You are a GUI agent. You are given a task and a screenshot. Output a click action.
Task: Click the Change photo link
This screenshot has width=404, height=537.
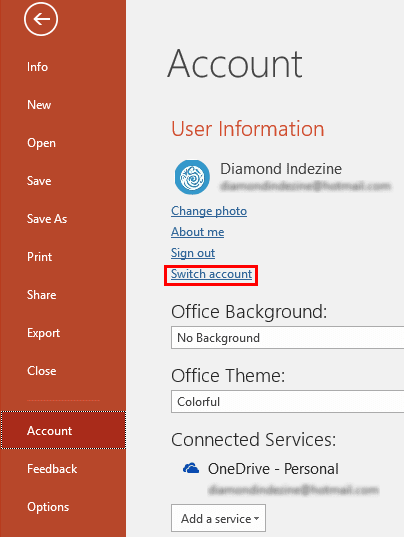pos(209,211)
